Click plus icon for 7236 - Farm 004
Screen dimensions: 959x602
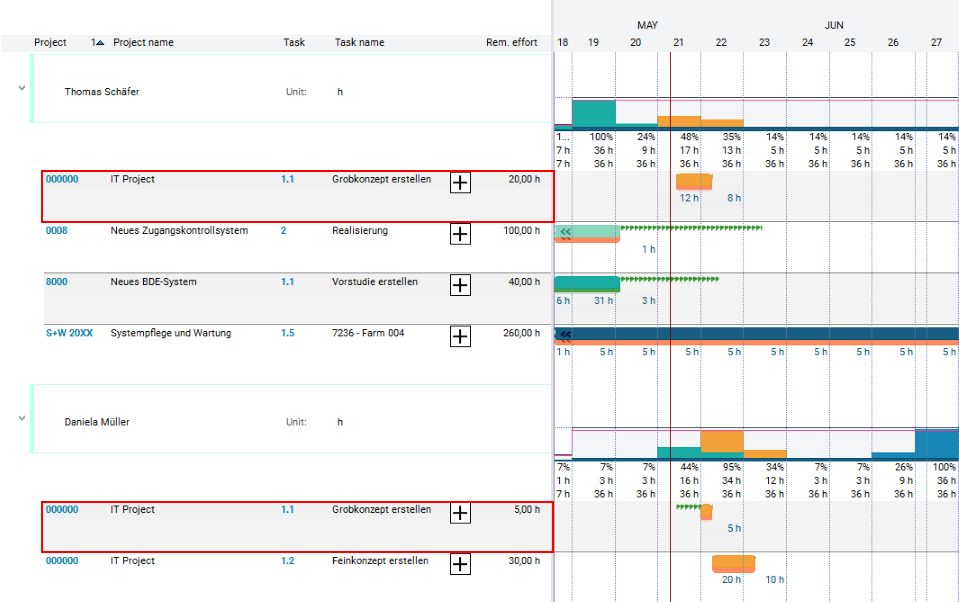(x=460, y=336)
